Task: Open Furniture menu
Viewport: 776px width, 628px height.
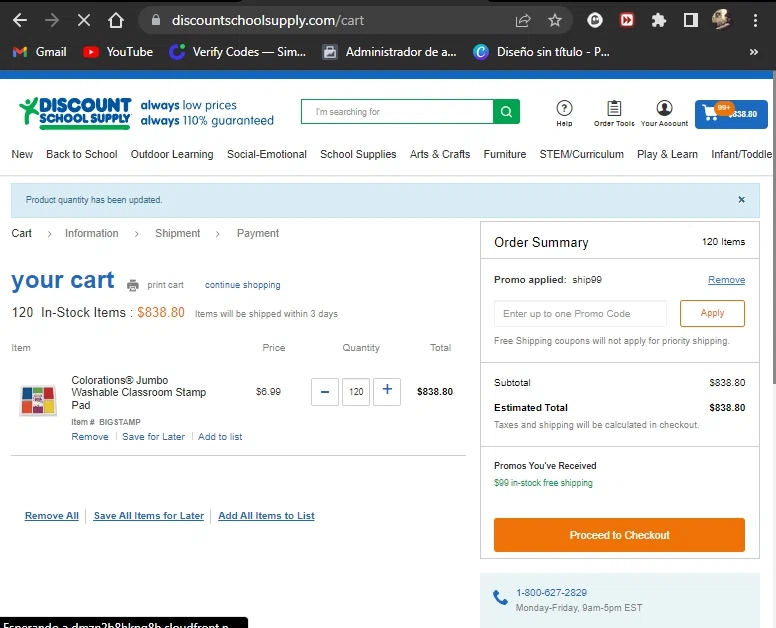Action: click(x=505, y=154)
